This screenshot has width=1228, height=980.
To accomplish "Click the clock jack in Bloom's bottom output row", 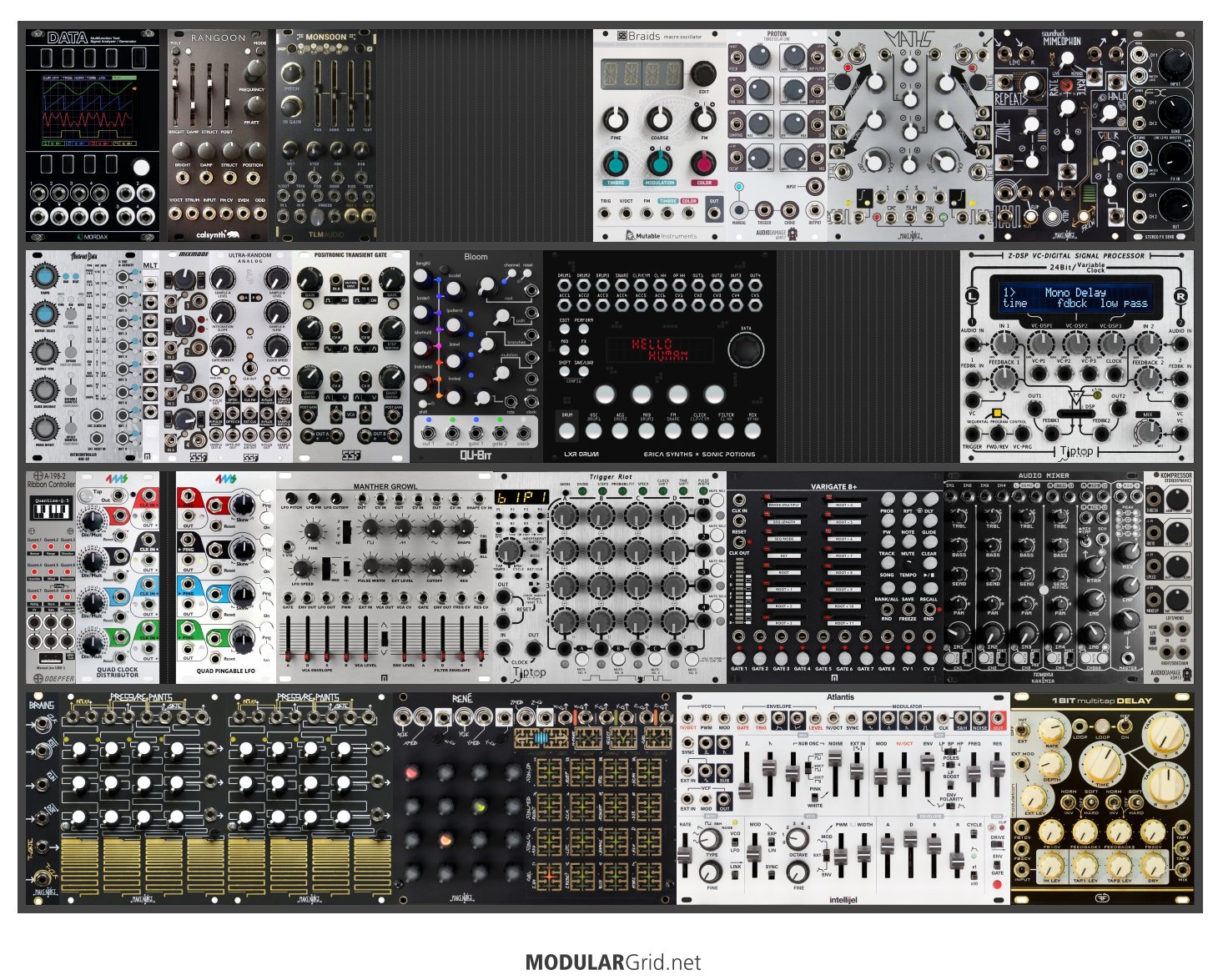I will pyautogui.click(x=523, y=432).
